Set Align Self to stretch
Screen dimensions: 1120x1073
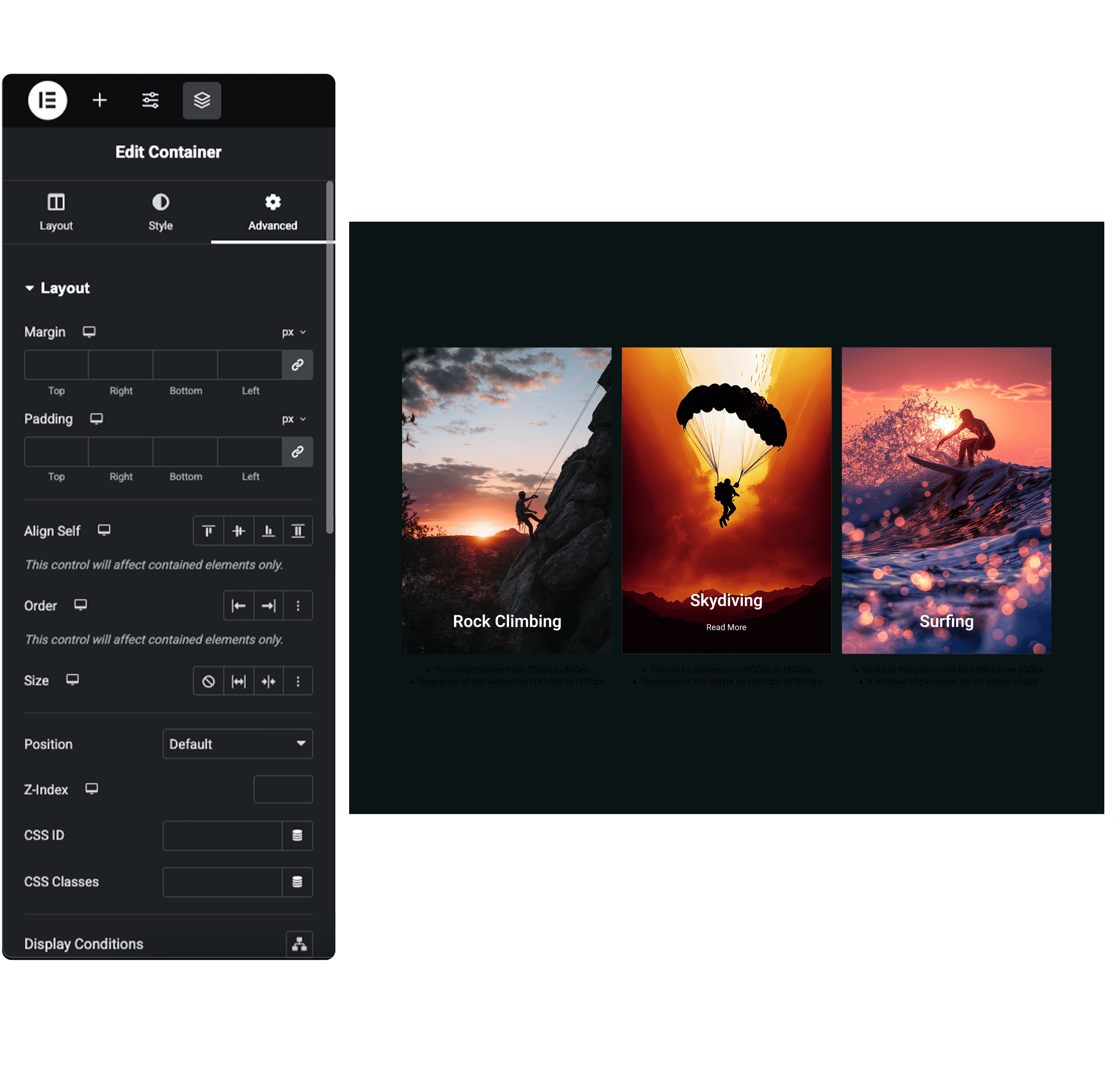[x=298, y=531]
